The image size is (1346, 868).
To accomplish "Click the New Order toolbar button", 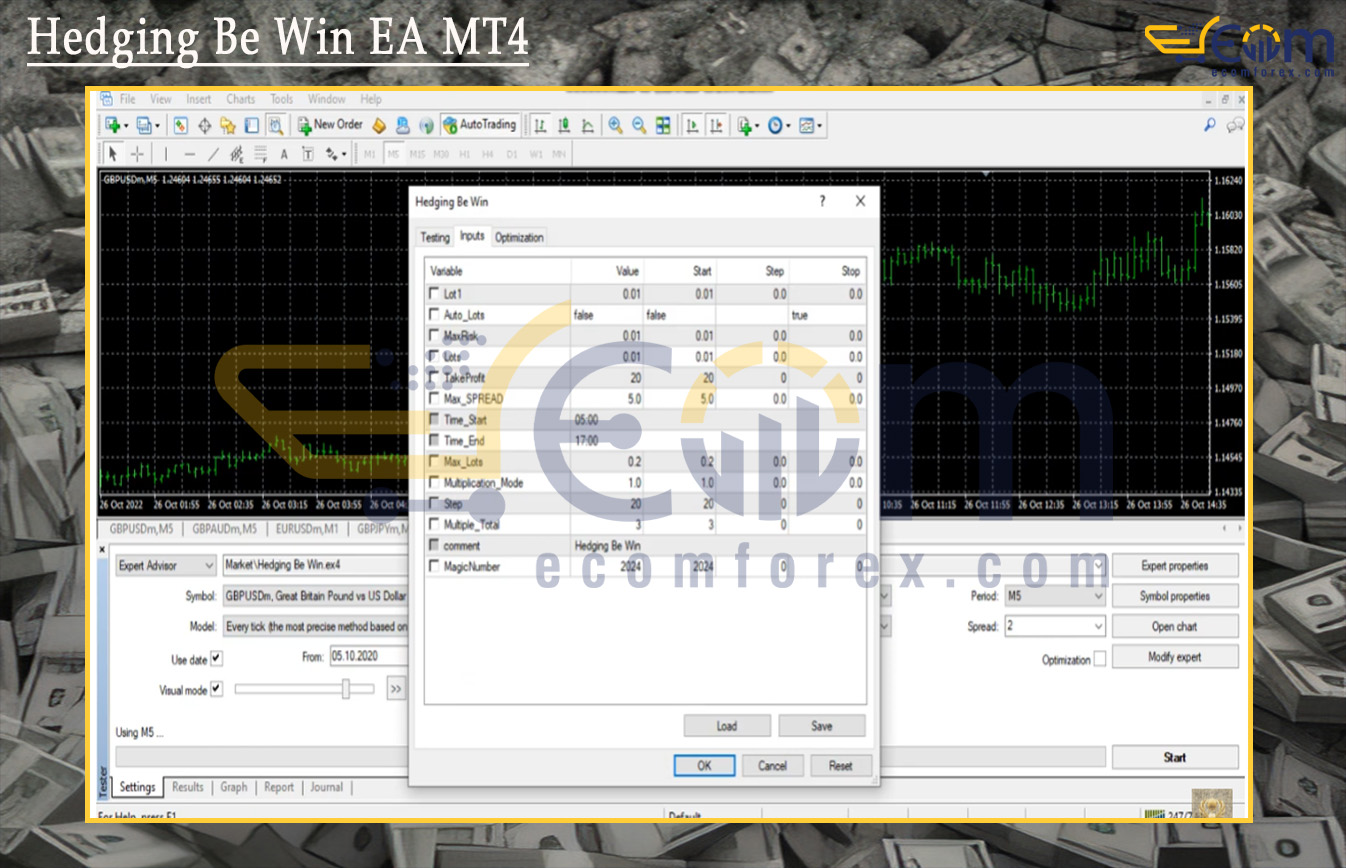I will pos(330,125).
